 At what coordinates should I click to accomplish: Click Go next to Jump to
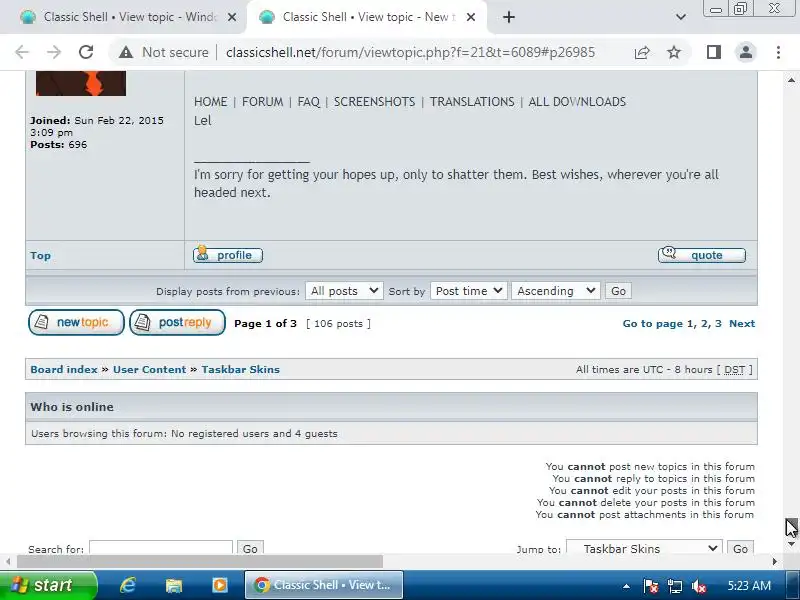(x=740, y=548)
